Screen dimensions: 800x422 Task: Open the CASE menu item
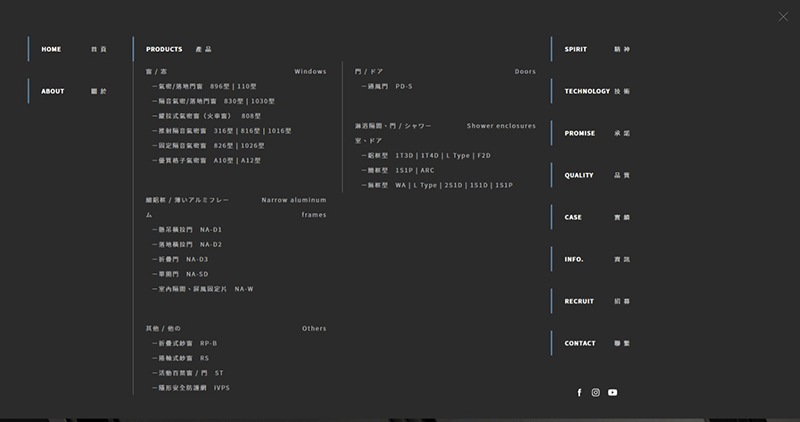(x=573, y=217)
